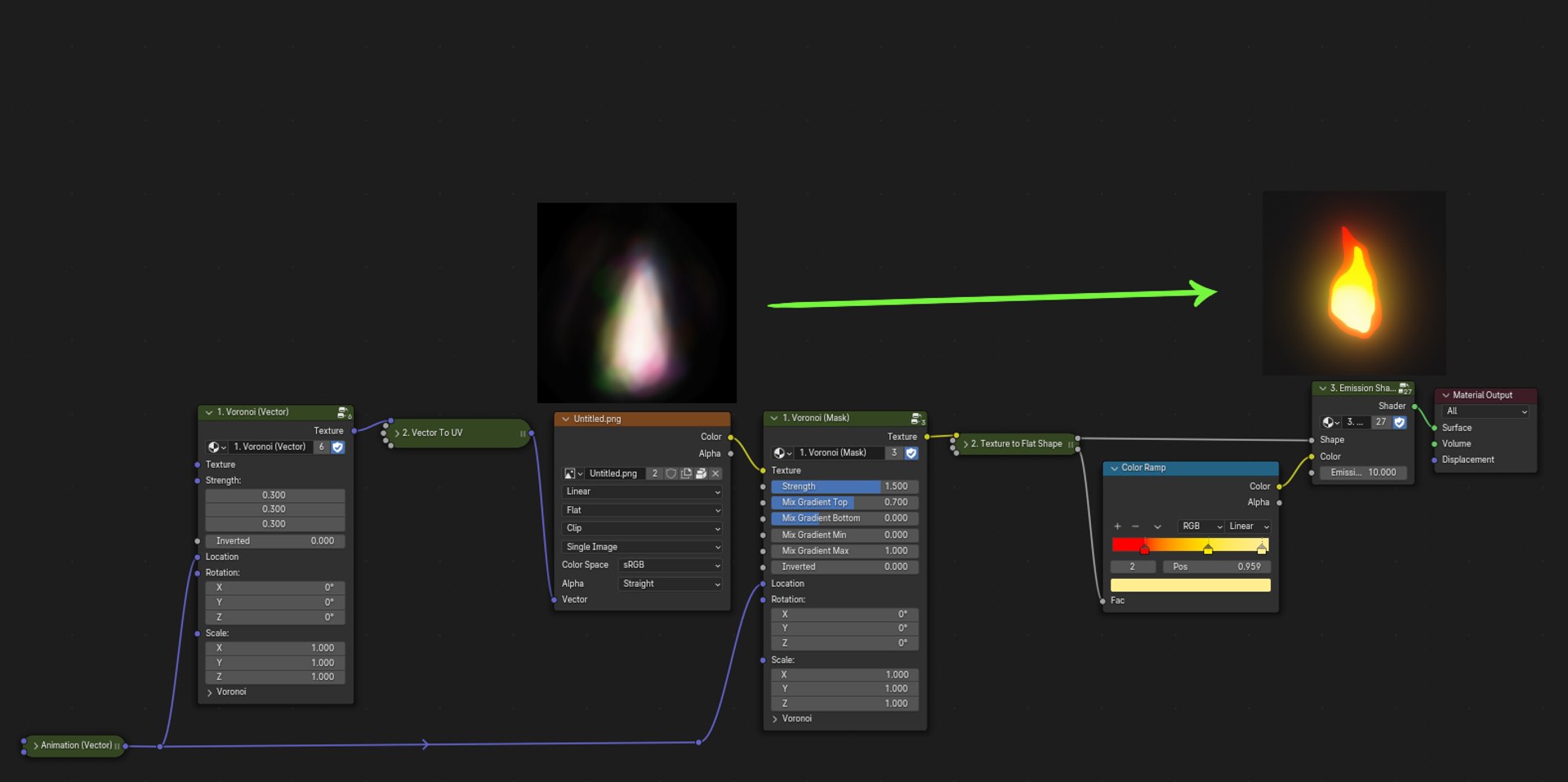
Task: Open node tree browser in Emission Shader node
Action: 1331,422
